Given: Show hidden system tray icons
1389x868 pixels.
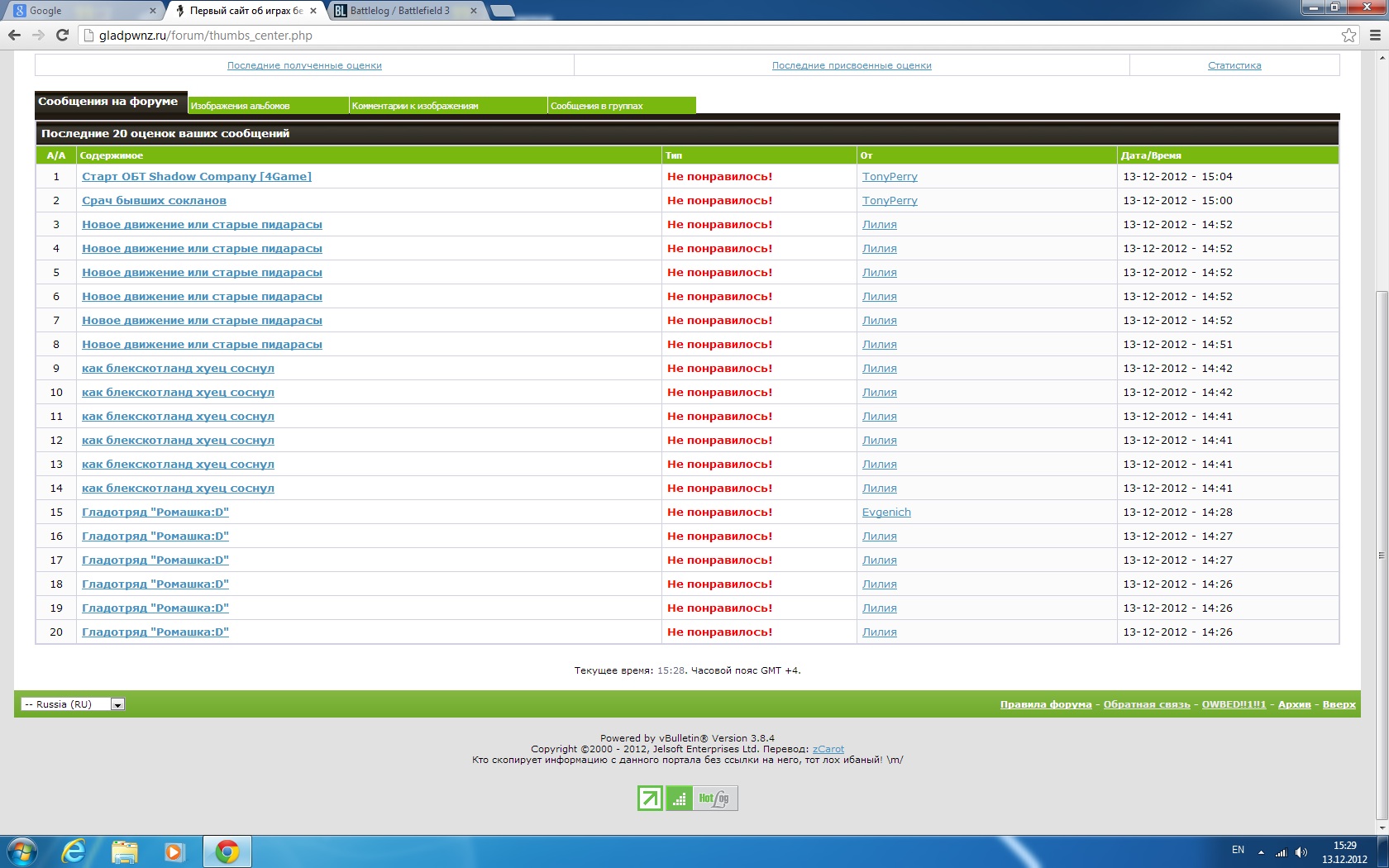Looking at the screenshot, I should pos(1261,851).
